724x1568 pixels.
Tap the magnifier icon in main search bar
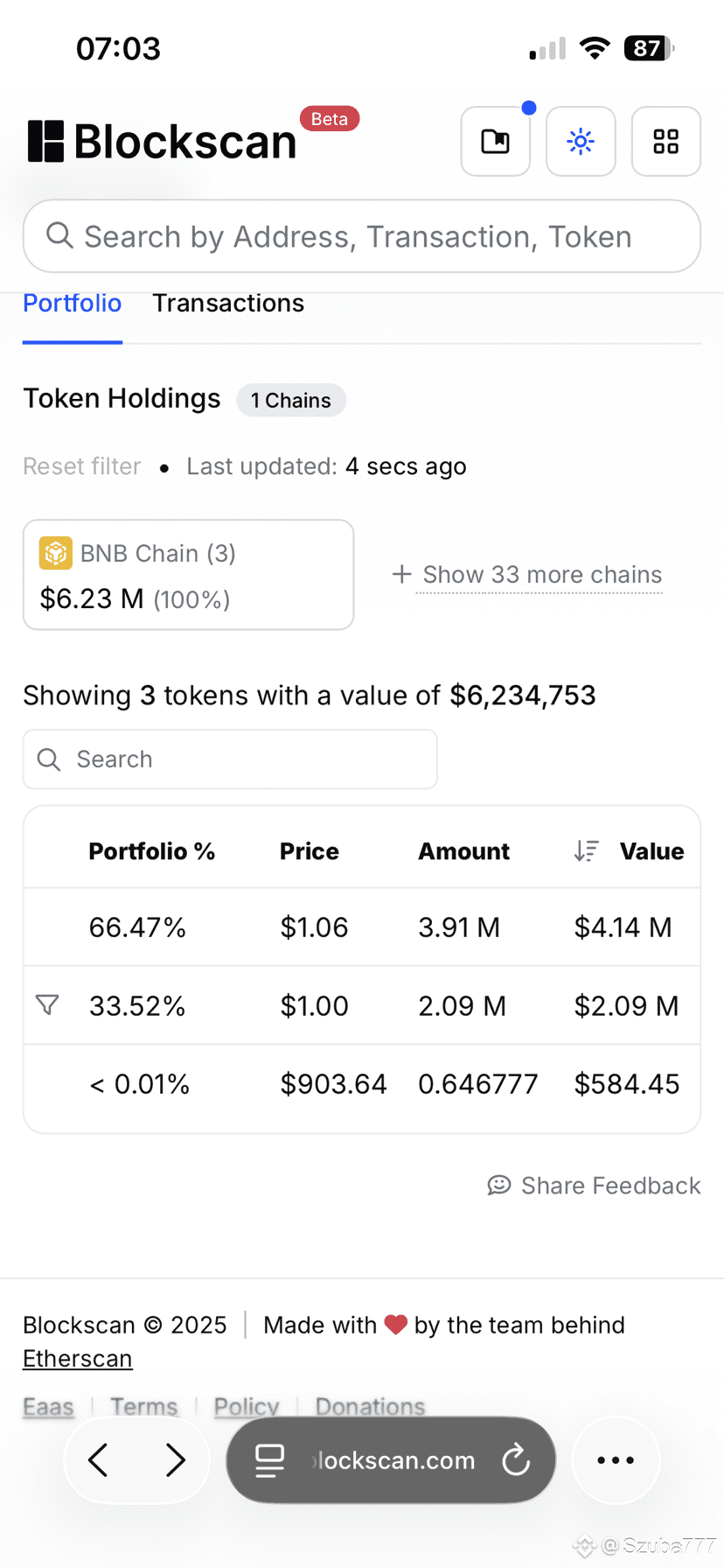[59, 235]
